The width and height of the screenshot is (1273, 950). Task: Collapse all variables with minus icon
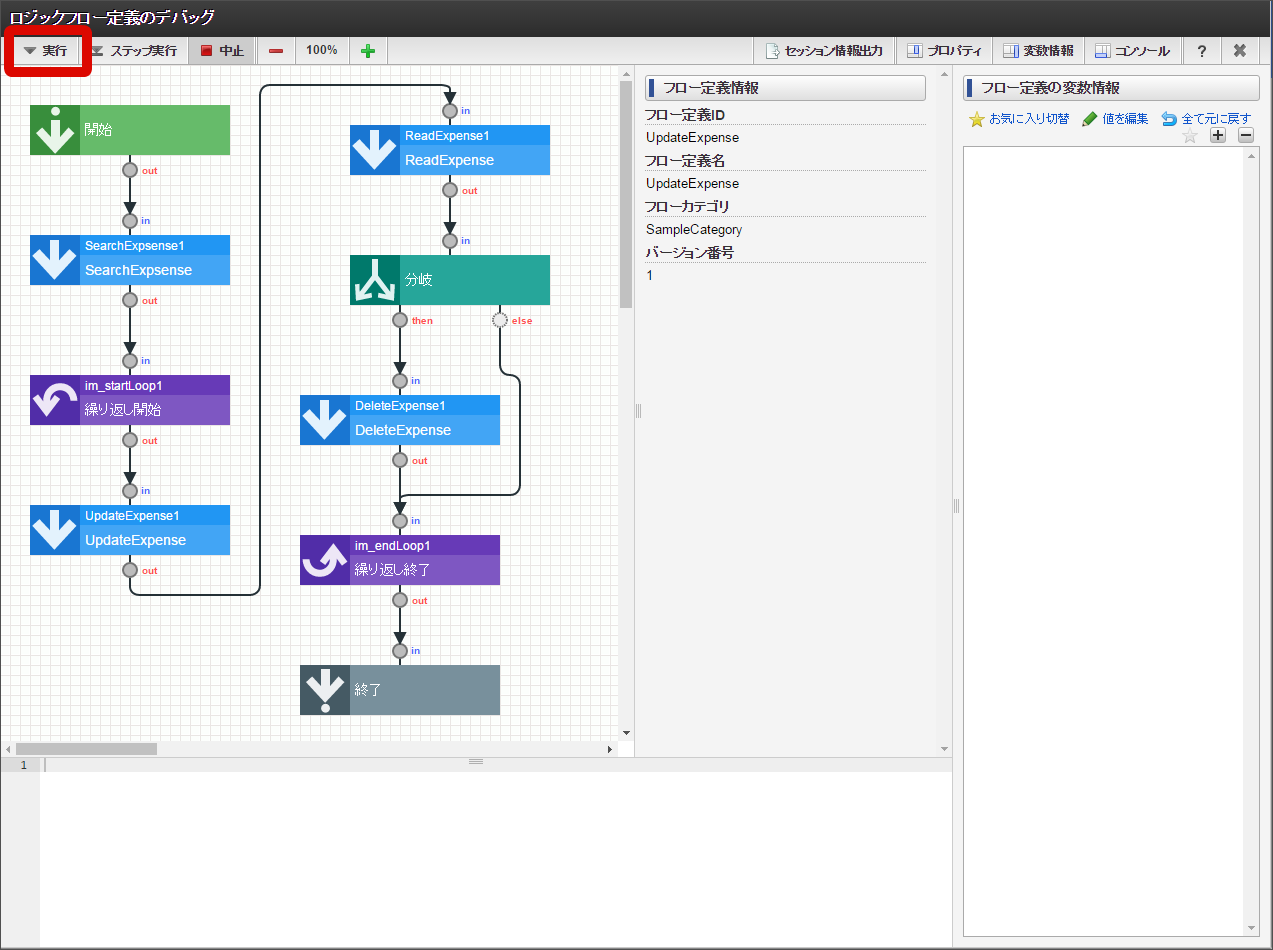(1246, 136)
